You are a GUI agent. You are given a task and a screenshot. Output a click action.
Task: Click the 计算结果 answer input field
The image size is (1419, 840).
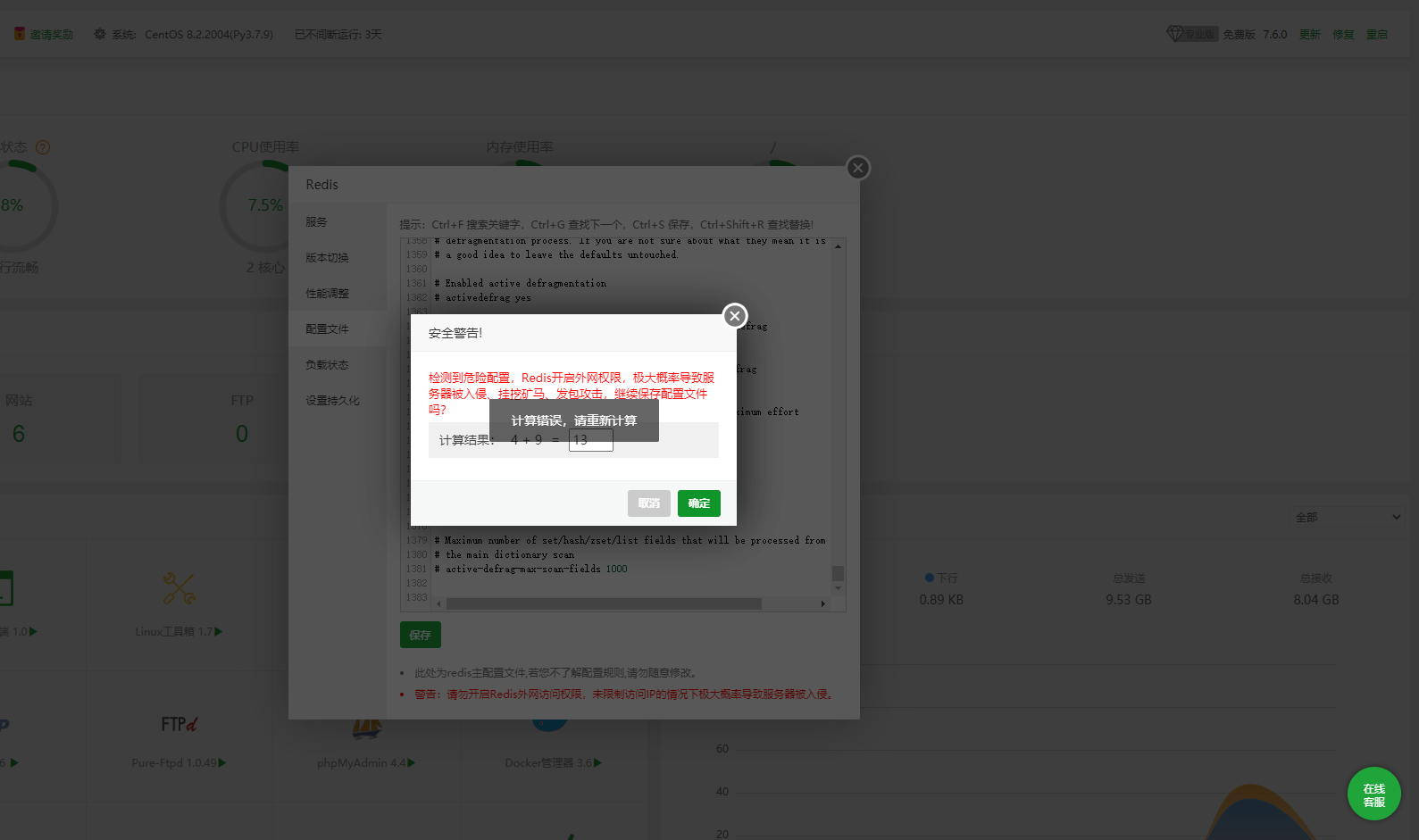click(591, 440)
